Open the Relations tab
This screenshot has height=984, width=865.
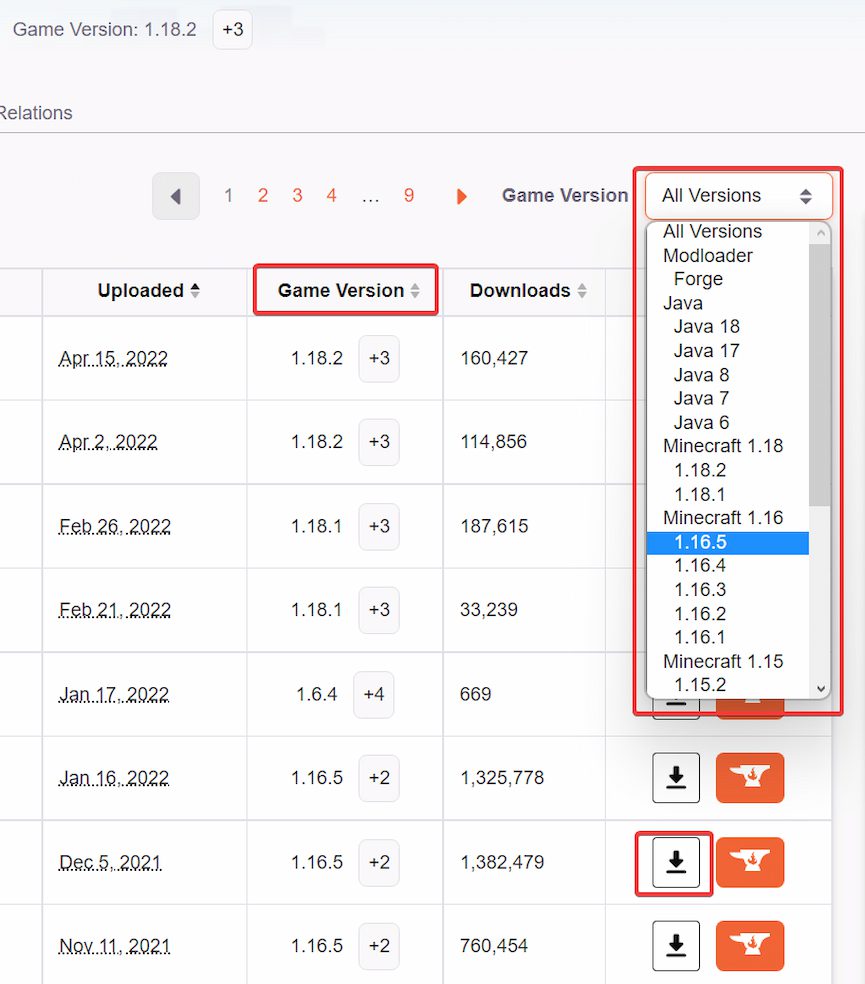(36, 113)
